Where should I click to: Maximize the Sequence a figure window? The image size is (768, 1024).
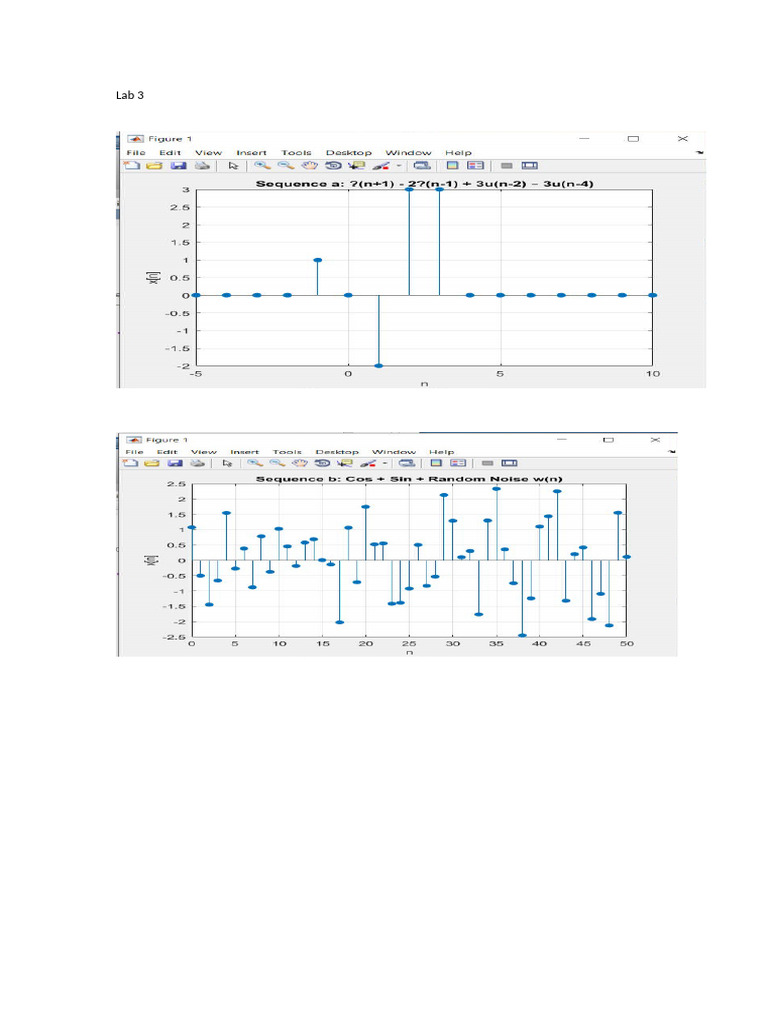(x=633, y=138)
